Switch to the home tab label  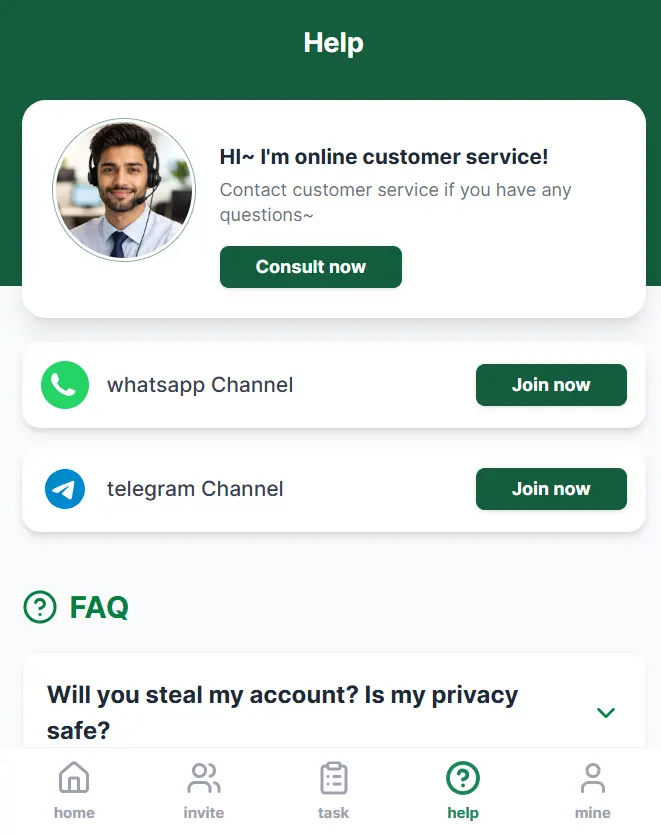coord(74,813)
